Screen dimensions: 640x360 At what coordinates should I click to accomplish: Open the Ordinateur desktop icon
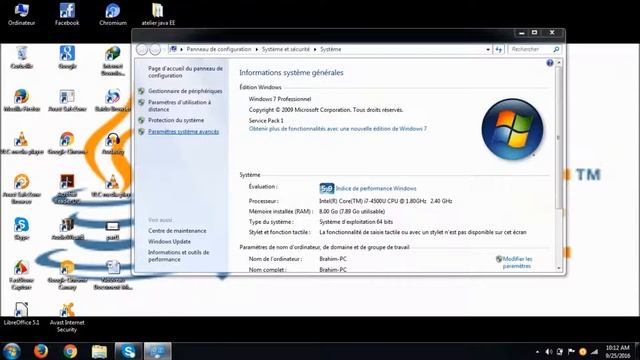[x=21, y=14]
